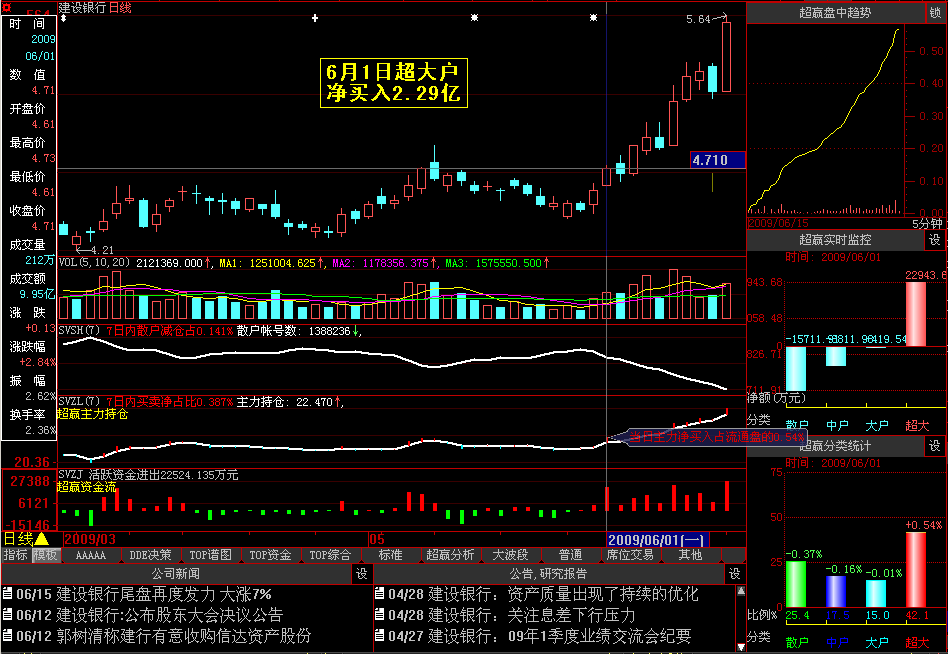
Task: Click the yellow triangle next to 日线
Action: (x=42, y=539)
